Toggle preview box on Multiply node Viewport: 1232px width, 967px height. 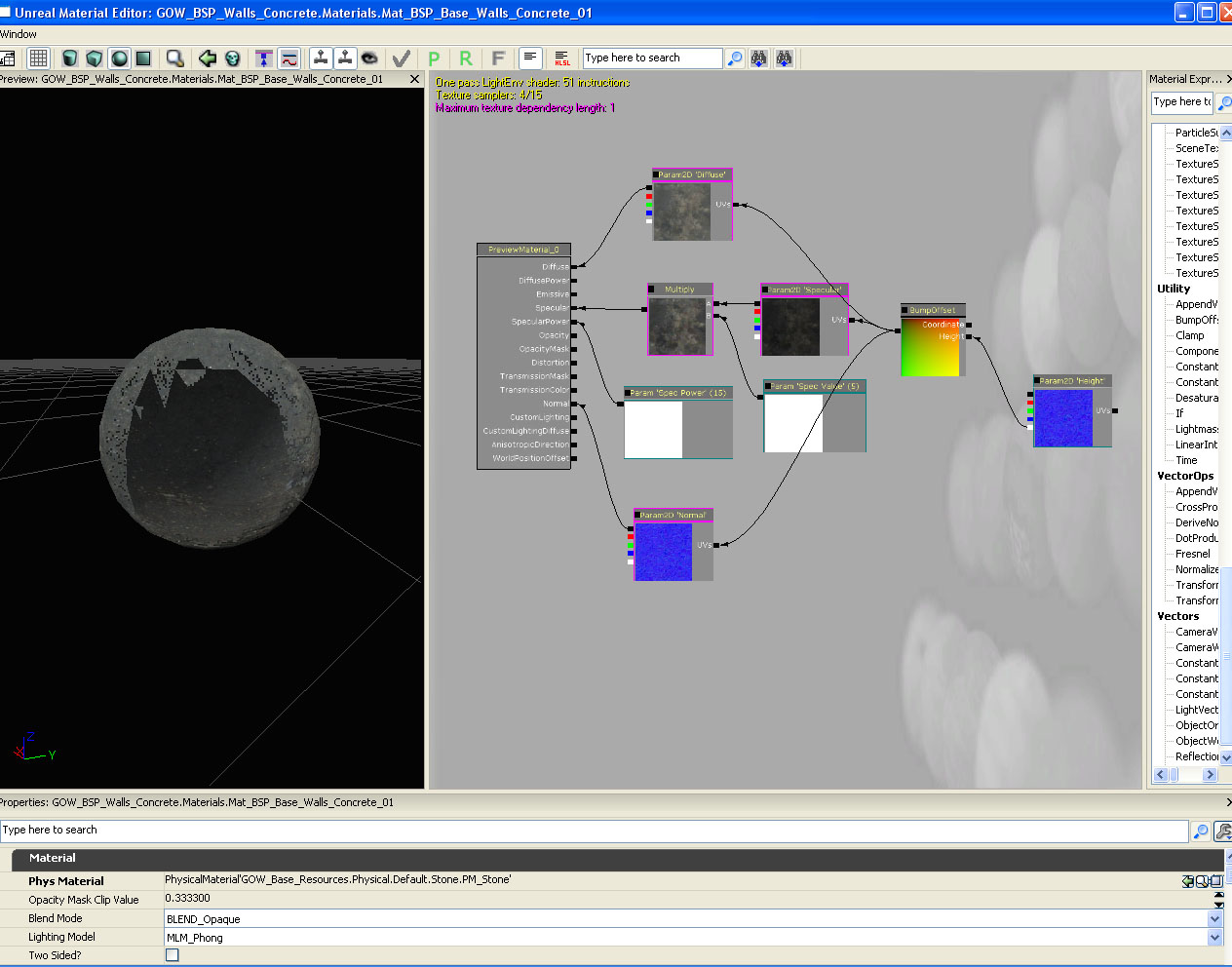tap(651, 289)
